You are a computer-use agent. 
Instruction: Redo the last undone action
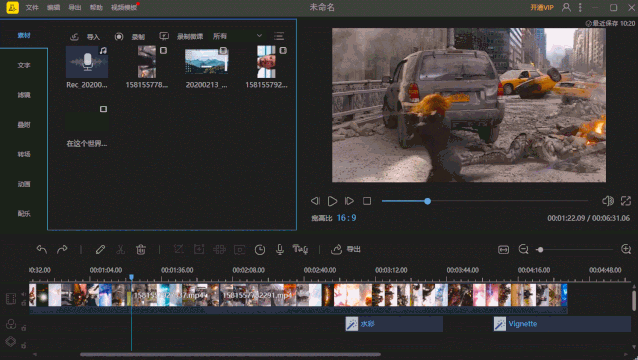point(62,249)
